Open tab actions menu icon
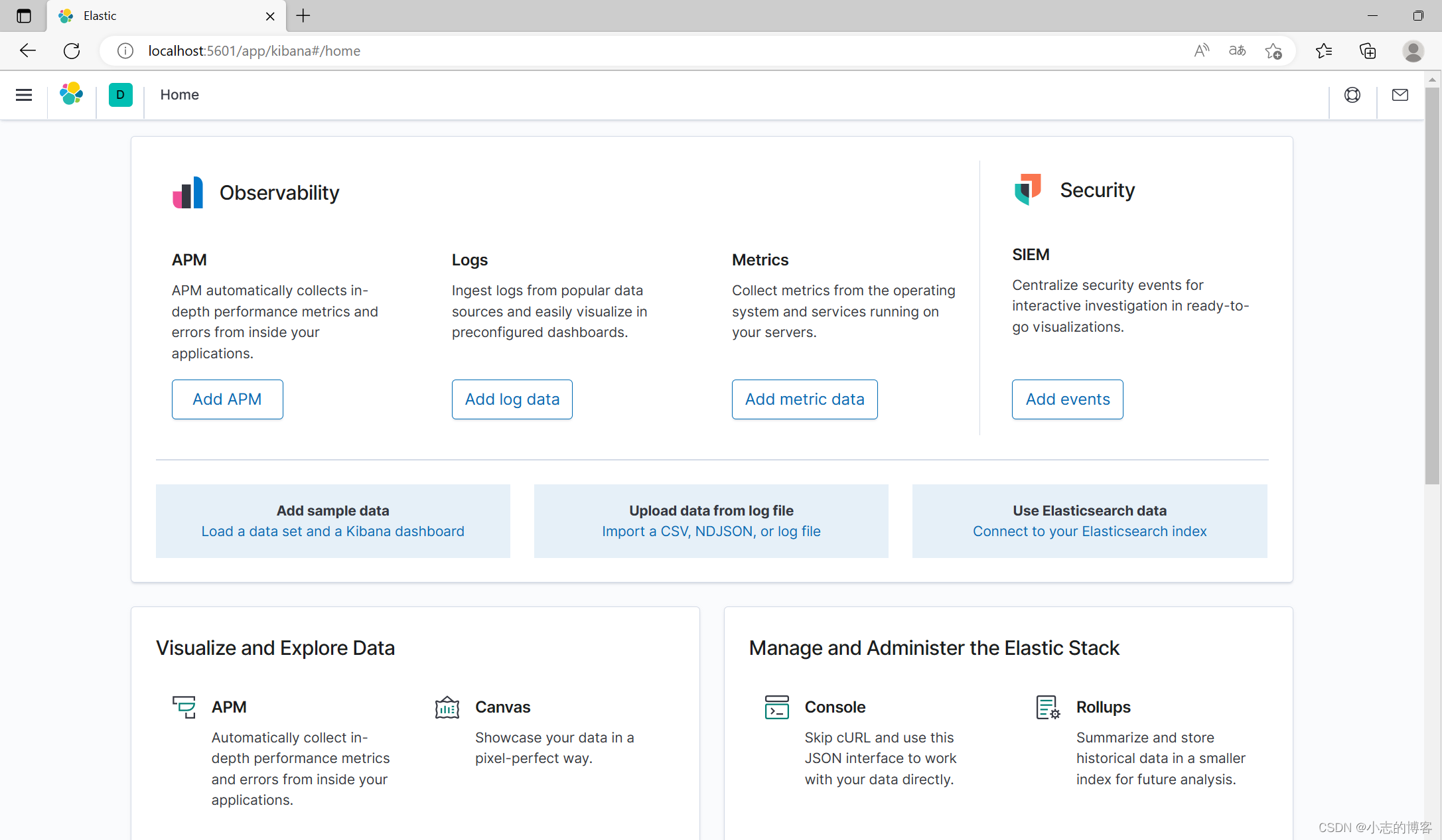This screenshot has width=1442, height=840. [x=24, y=16]
